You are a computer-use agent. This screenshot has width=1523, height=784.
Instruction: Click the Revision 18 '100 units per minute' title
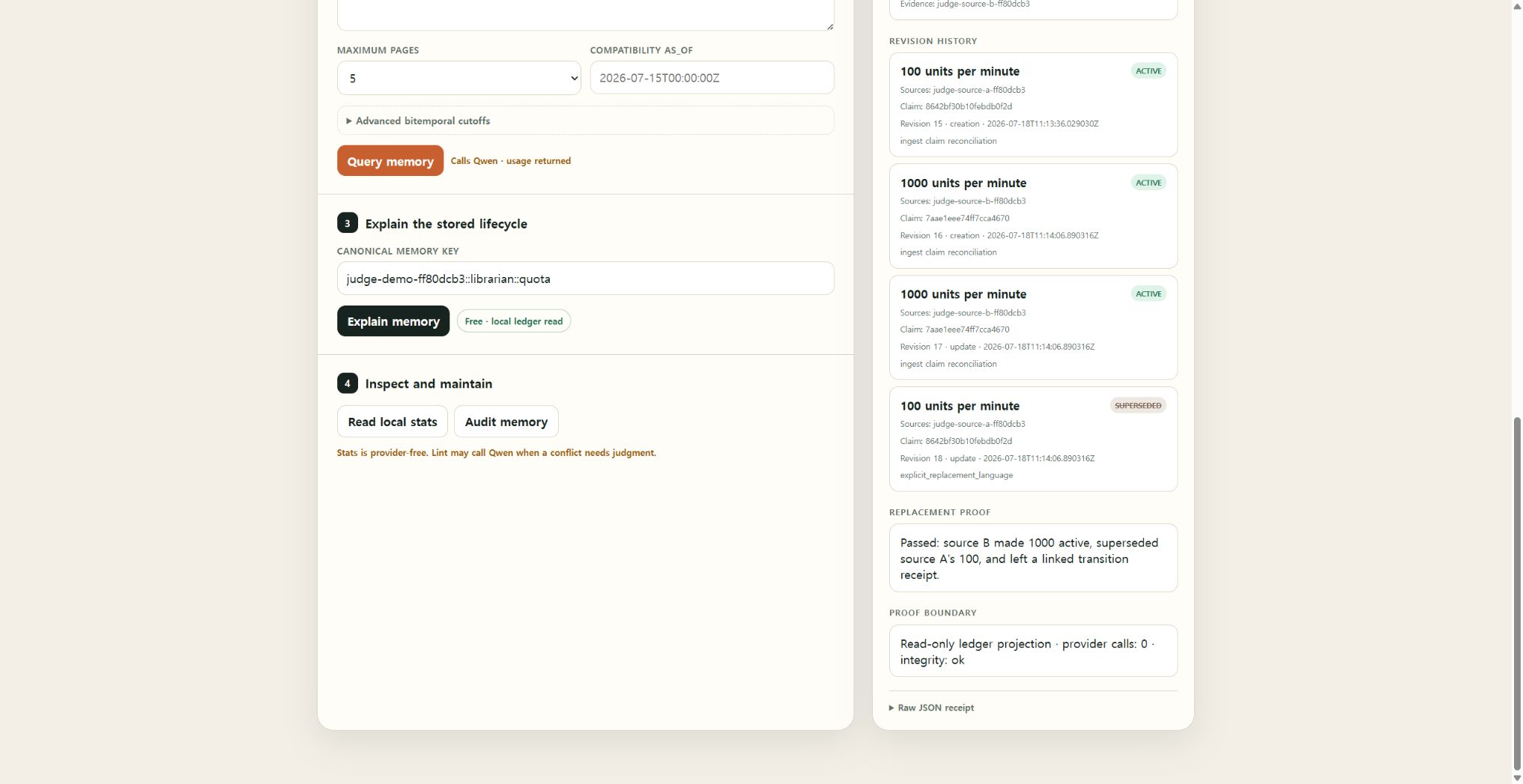[960, 406]
